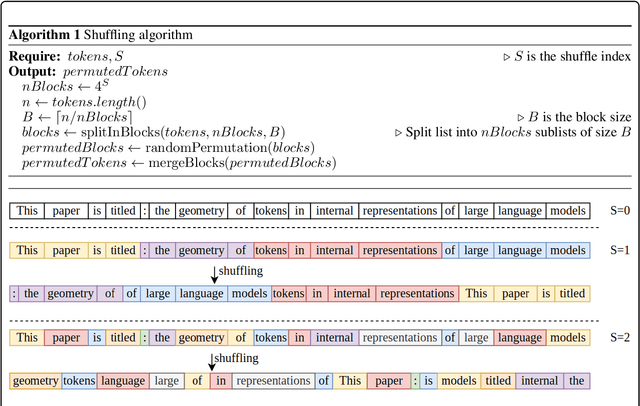The width and height of the screenshot is (640, 406).
Task: Click the "This" token in the S=0 row
Action: click(x=27, y=211)
